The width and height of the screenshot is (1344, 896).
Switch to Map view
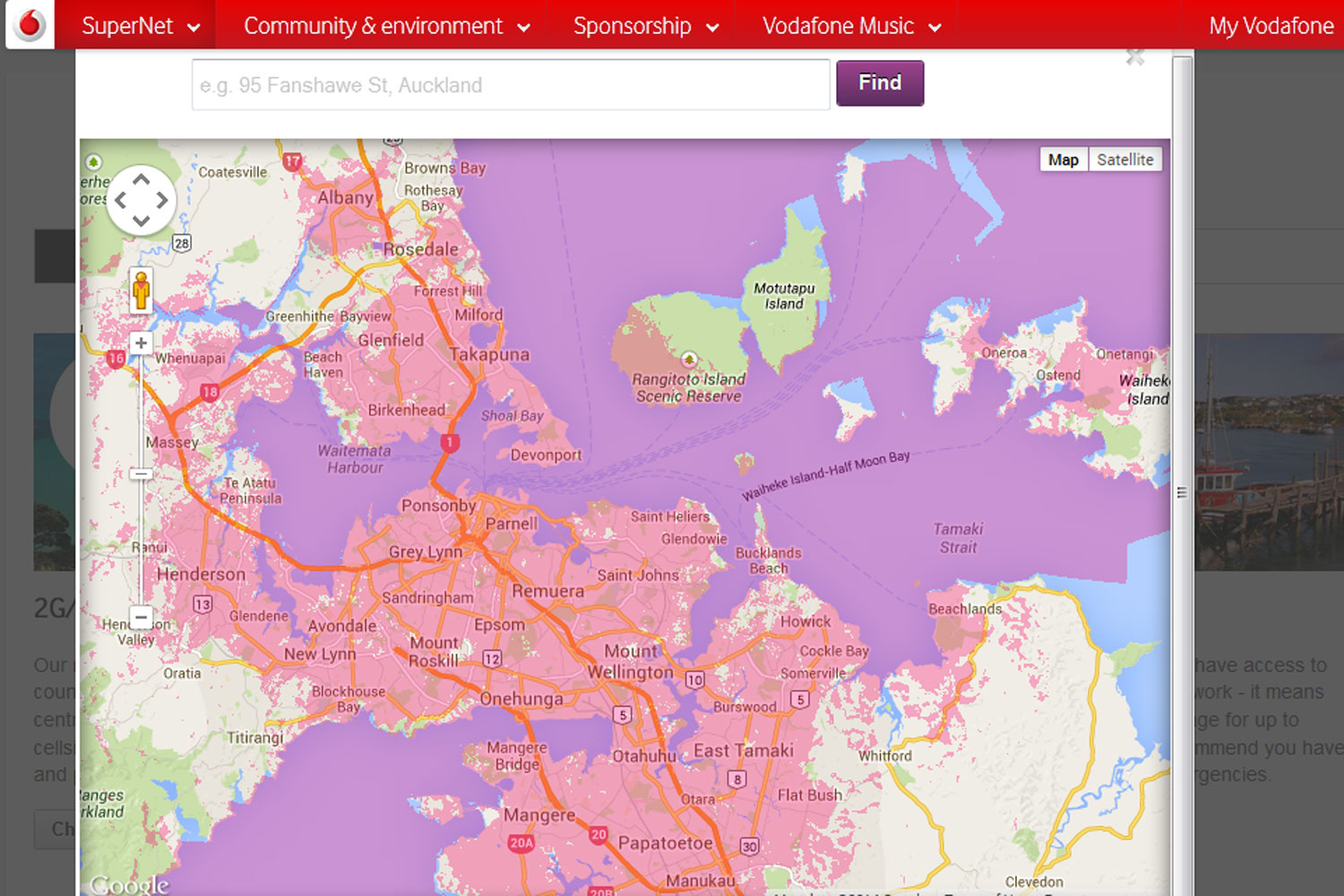(x=1064, y=159)
